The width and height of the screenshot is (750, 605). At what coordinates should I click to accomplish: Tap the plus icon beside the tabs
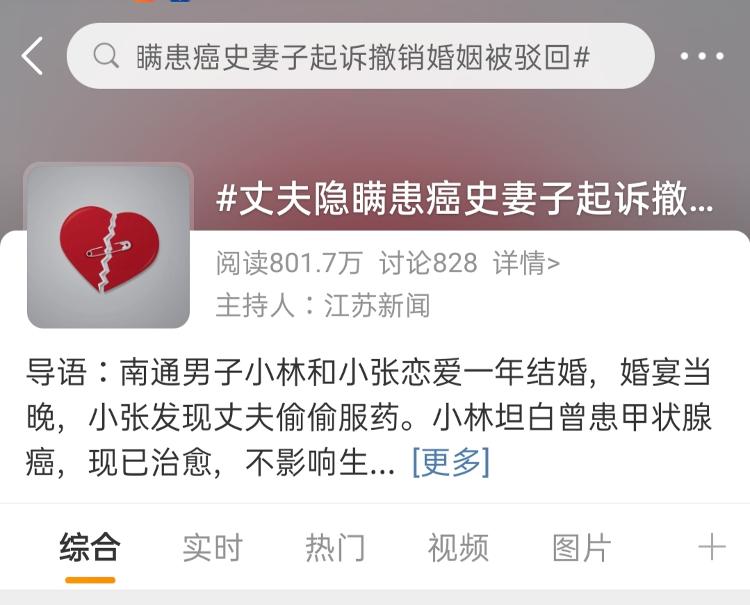point(712,547)
